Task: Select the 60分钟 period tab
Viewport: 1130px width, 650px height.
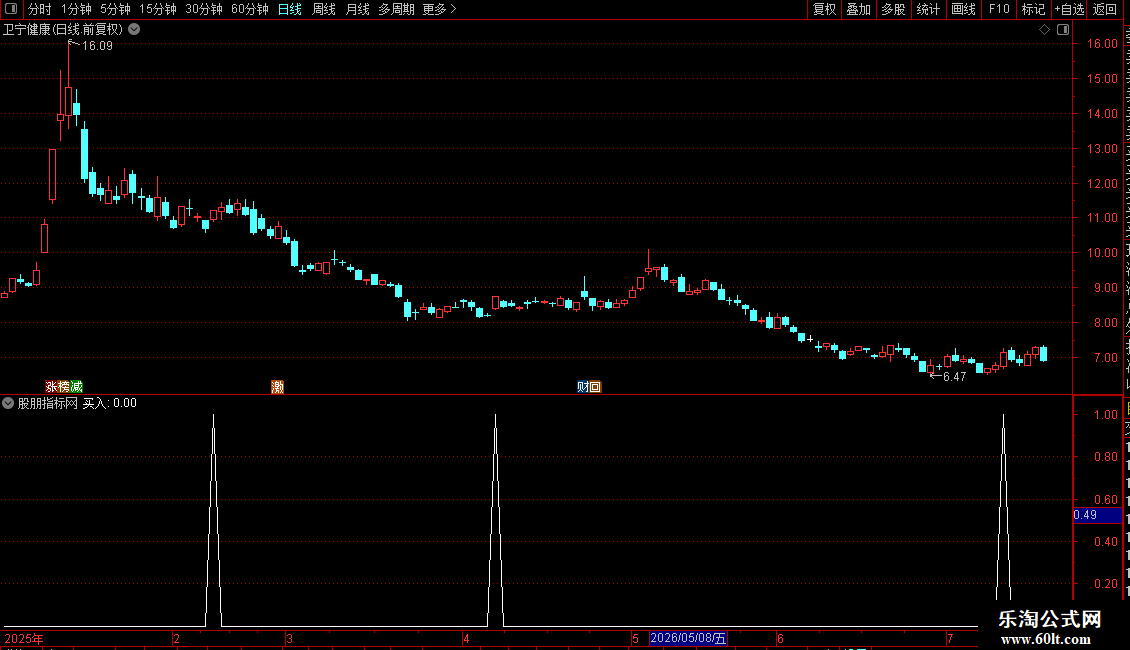Action: (x=250, y=9)
